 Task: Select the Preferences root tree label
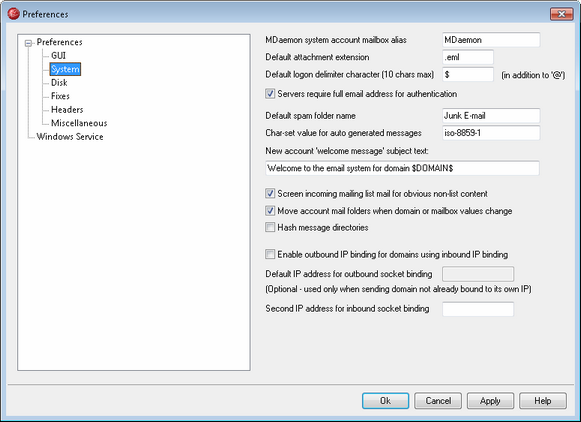(59, 42)
